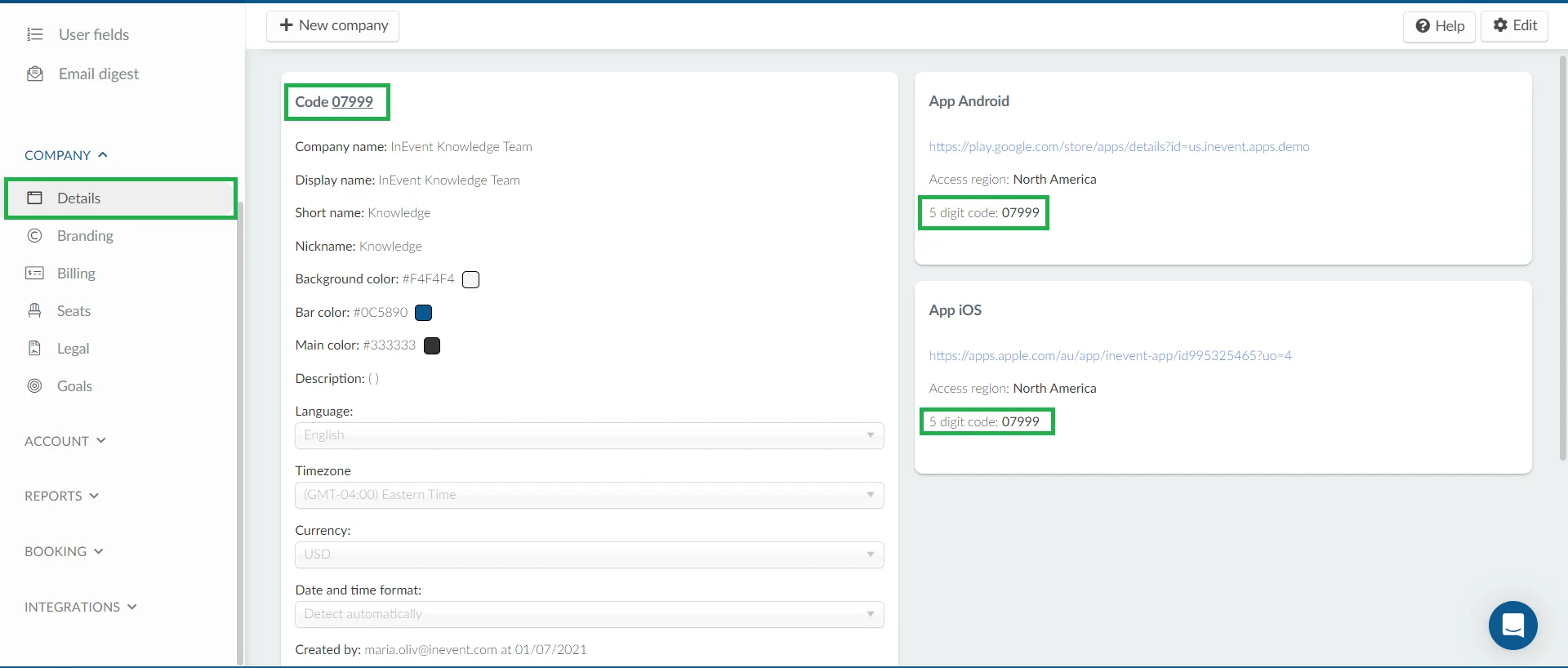Click the User fields list icon

coord(34,34)
